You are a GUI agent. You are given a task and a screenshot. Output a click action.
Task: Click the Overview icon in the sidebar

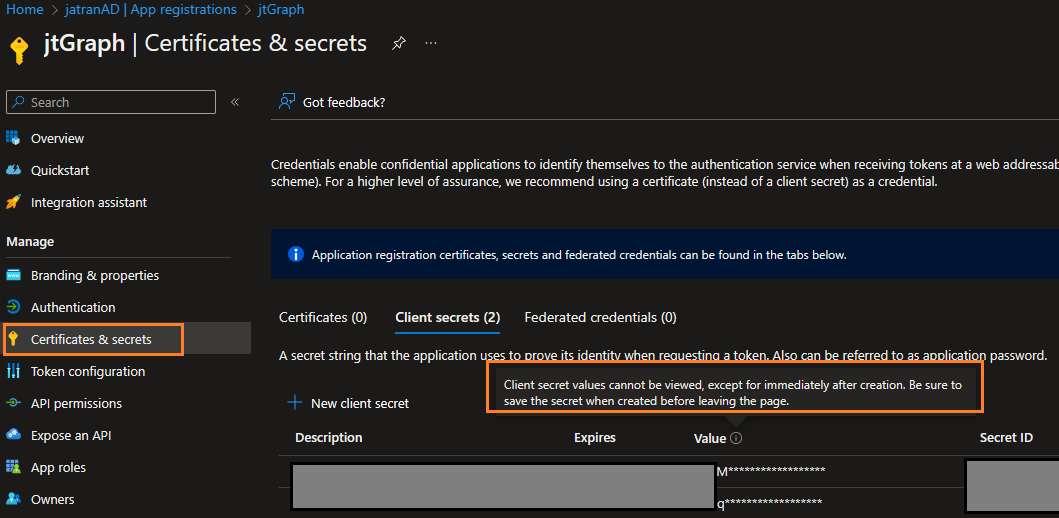[13, 138]
